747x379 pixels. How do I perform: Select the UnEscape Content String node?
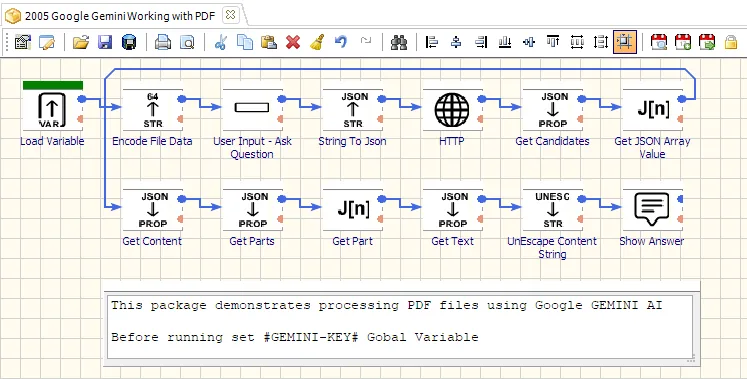[552, 210]
